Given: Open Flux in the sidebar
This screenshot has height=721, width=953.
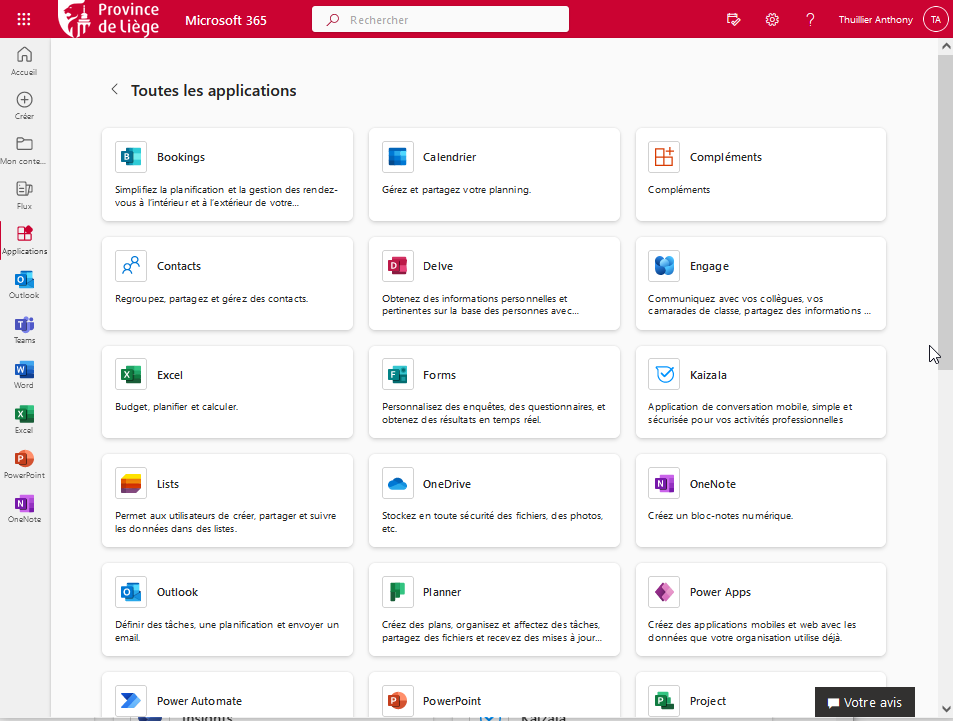Looking at the screenshot, I should 24,195.
